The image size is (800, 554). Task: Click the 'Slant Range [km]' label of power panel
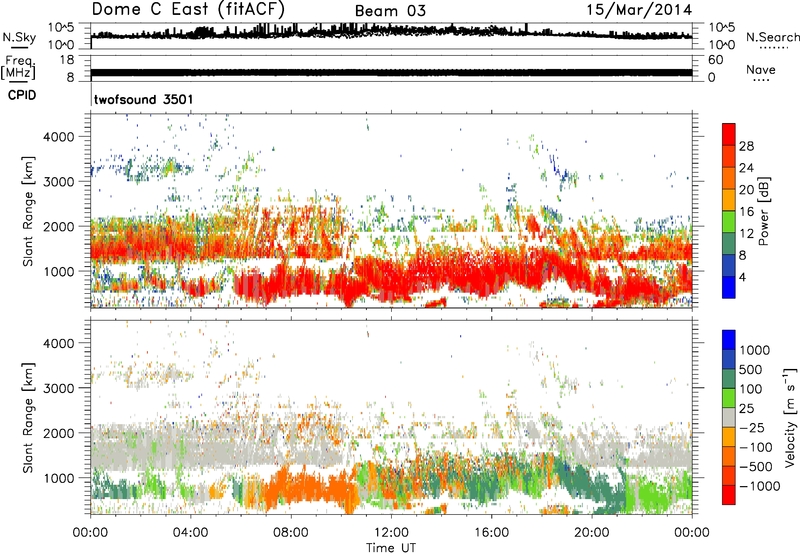click(x=28, y=211)
